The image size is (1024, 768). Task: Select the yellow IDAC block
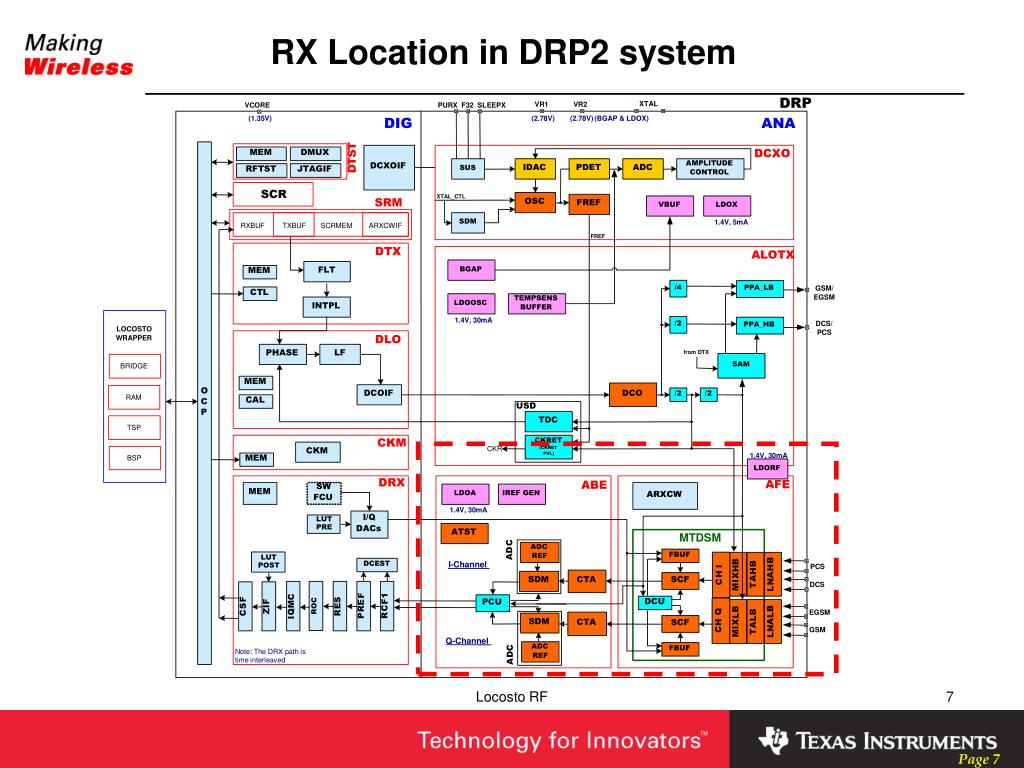[535, 168]
